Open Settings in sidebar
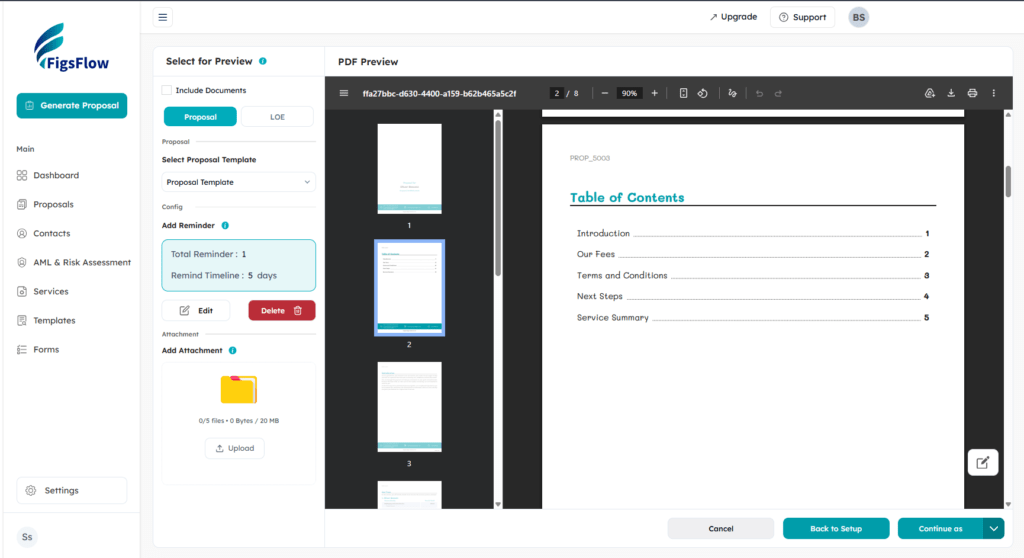 point(72,490)
